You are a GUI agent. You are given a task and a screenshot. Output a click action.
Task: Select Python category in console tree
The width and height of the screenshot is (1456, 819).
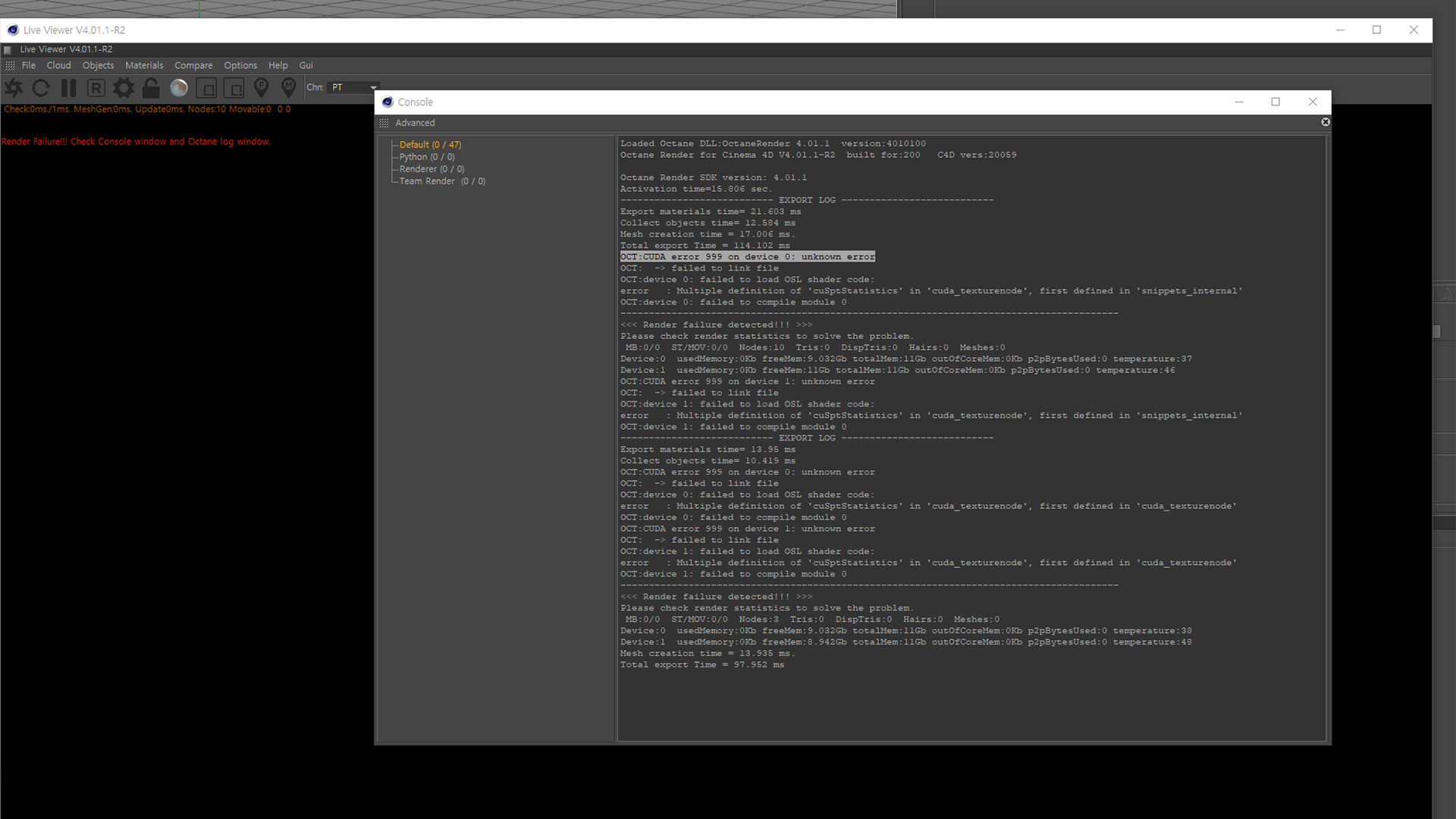tap(426, 157)
